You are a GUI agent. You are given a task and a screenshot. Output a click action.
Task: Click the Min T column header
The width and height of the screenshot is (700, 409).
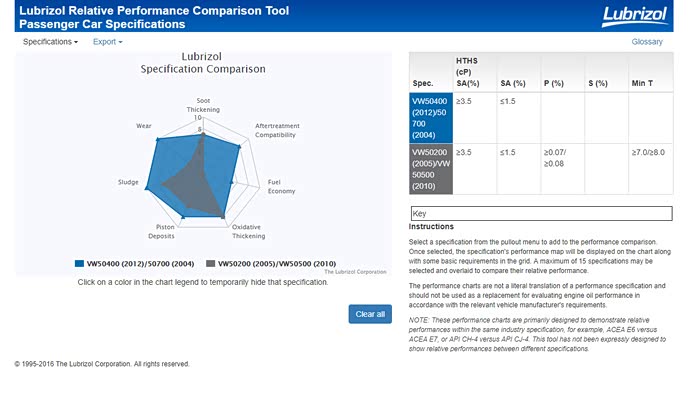click(643, 83)
